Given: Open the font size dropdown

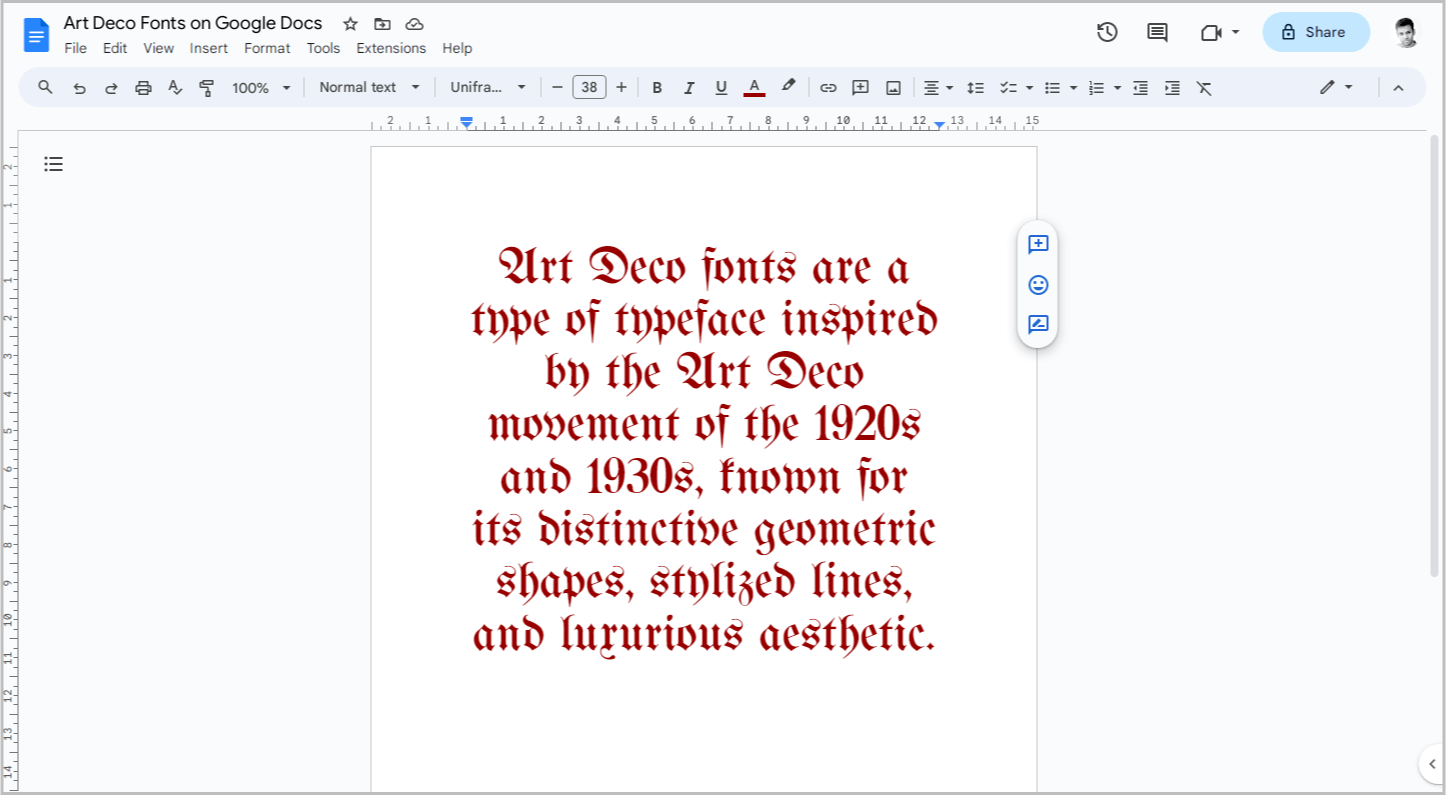Looking at the screenshot, I should tap(589, 87).
